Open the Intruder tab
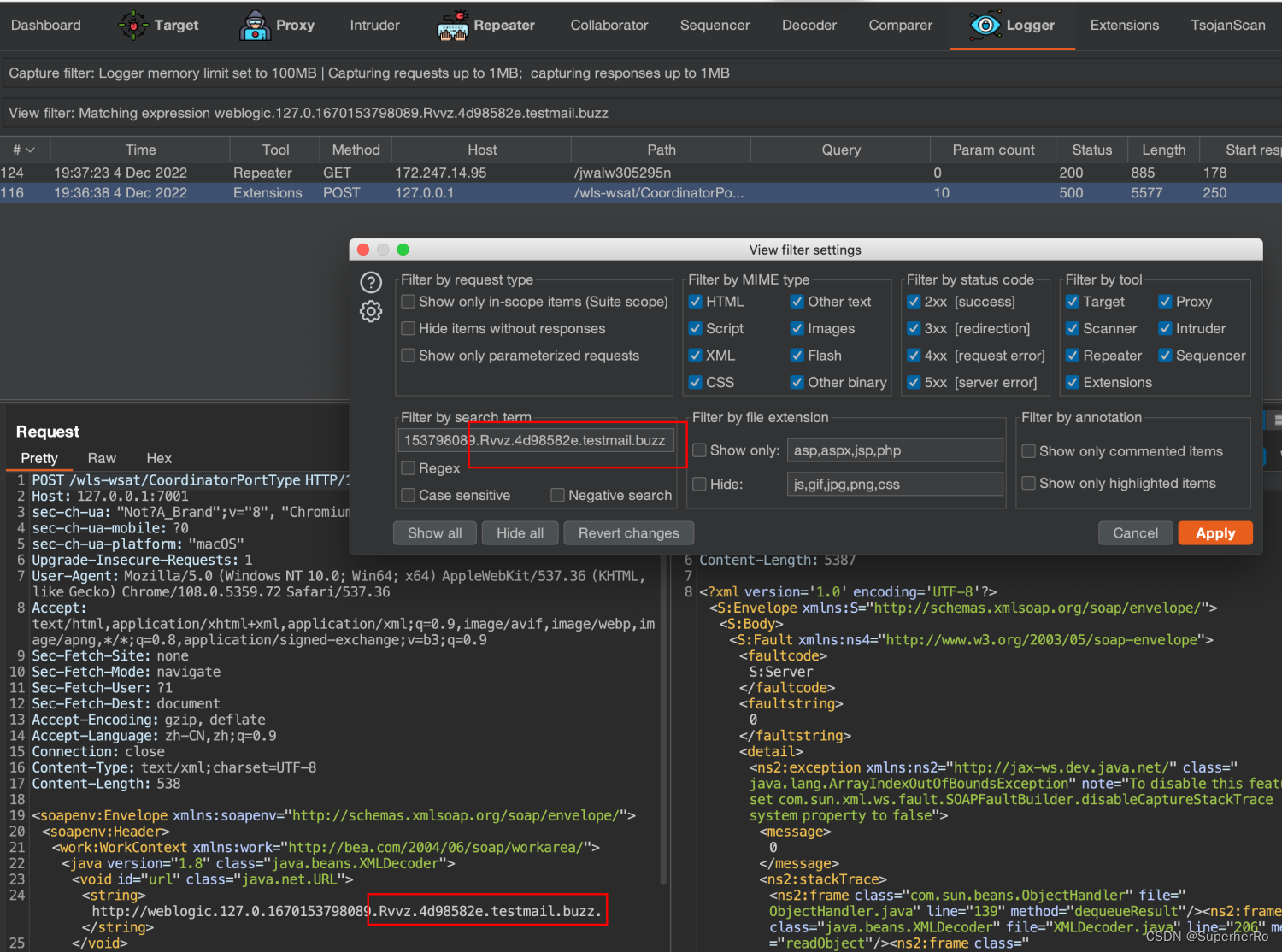The image size is (1282, 952). pyautogui.click(x=374, y=26)
